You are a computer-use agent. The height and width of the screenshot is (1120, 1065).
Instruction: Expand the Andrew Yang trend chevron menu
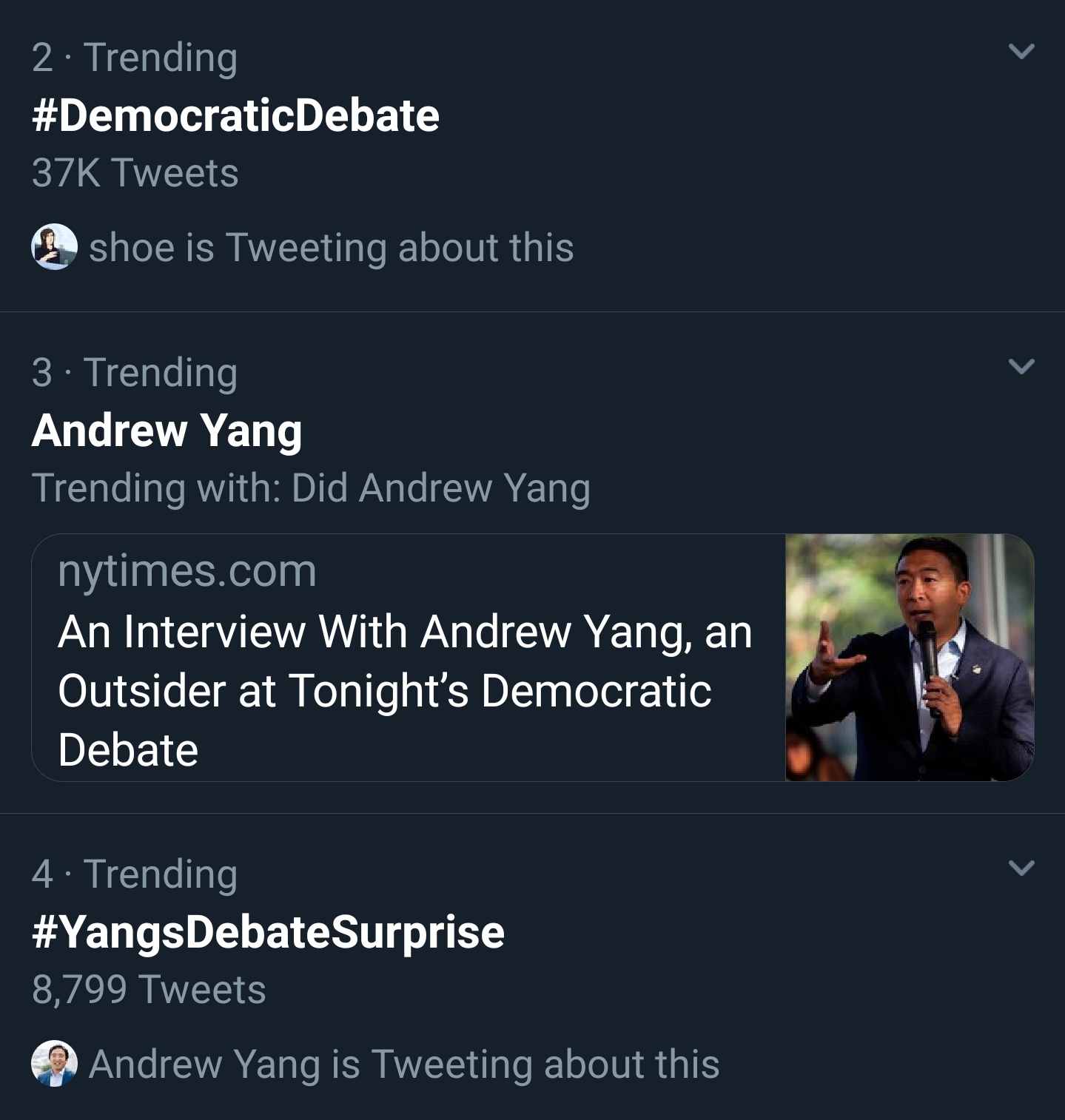coord(1021,366)
